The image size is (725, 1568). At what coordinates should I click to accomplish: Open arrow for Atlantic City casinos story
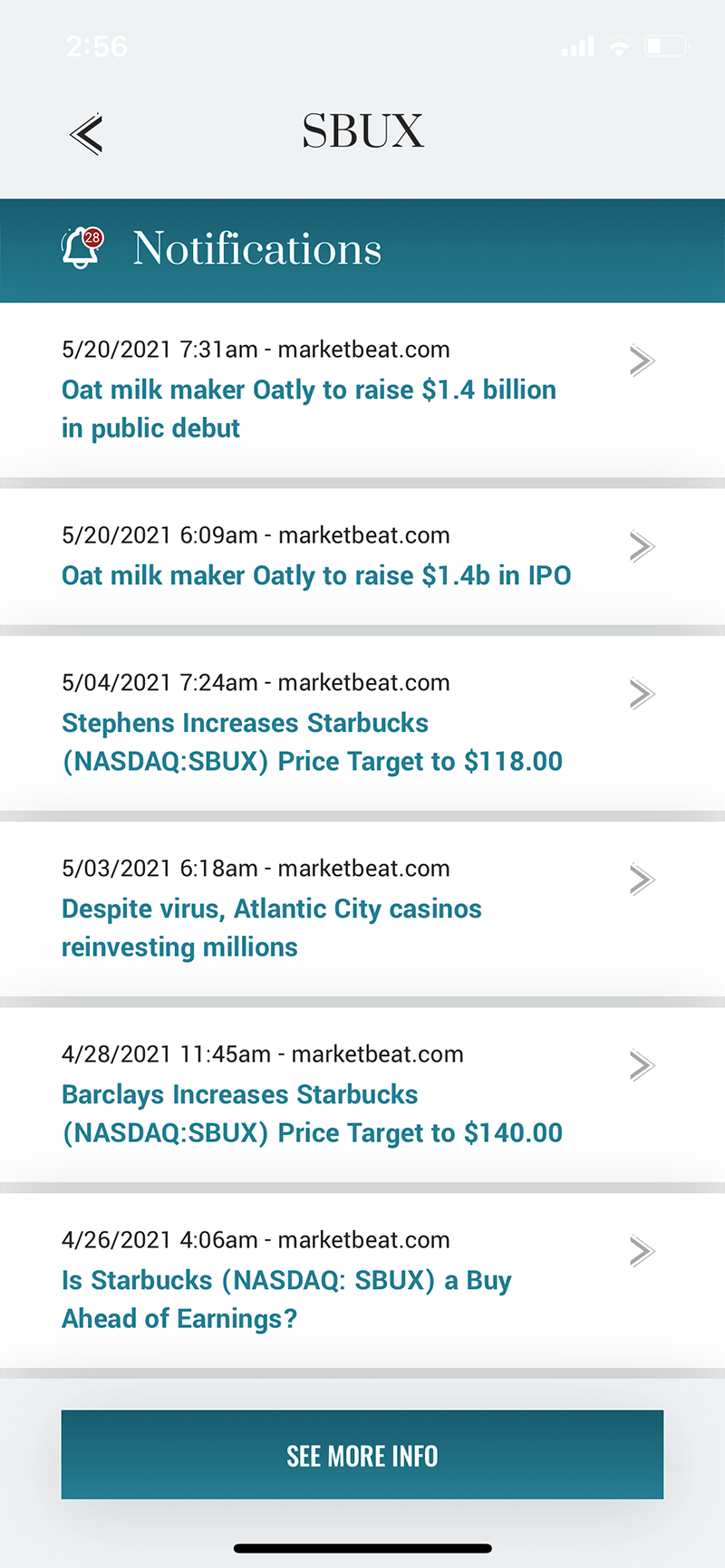pyautogui.click(x=642, y=880)
